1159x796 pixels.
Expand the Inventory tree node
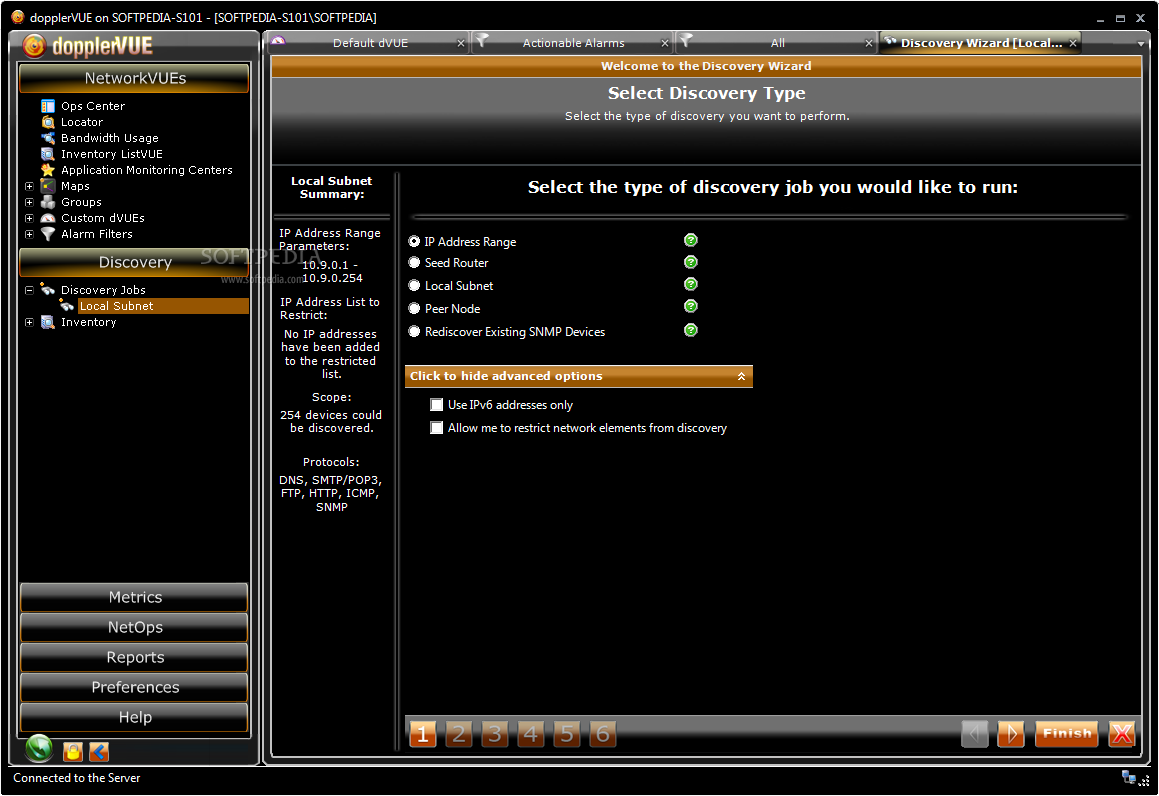pyautogui.click(x=29, y=322)
